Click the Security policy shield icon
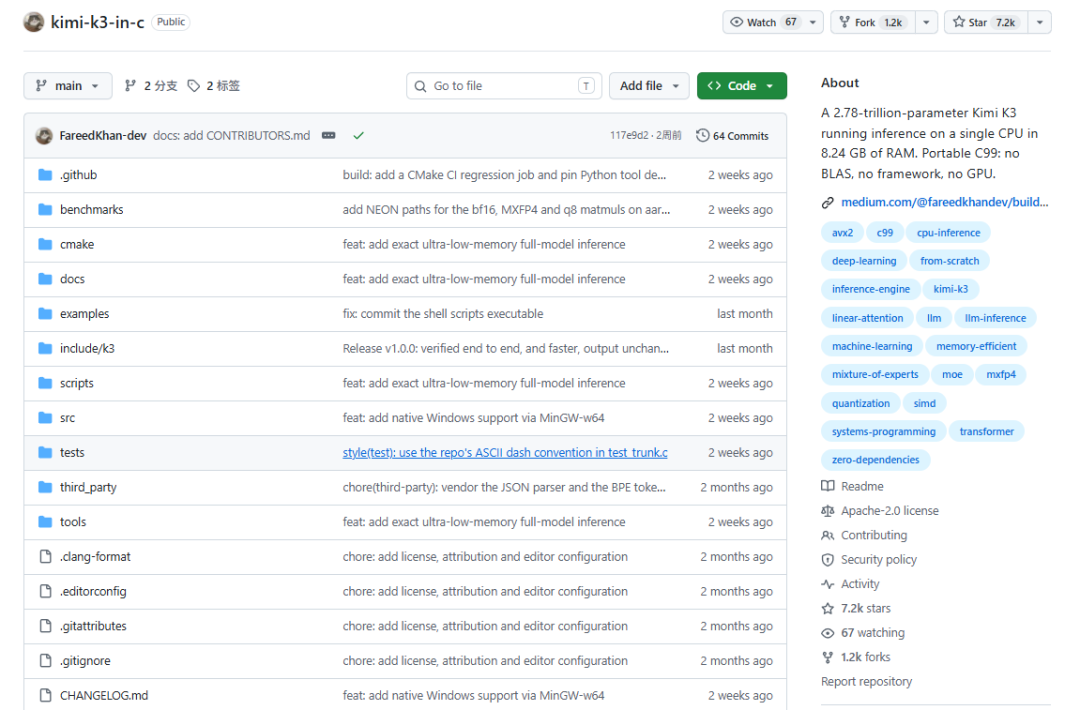1080x710 pixels. pyautogui.click(x=828, y=560)
